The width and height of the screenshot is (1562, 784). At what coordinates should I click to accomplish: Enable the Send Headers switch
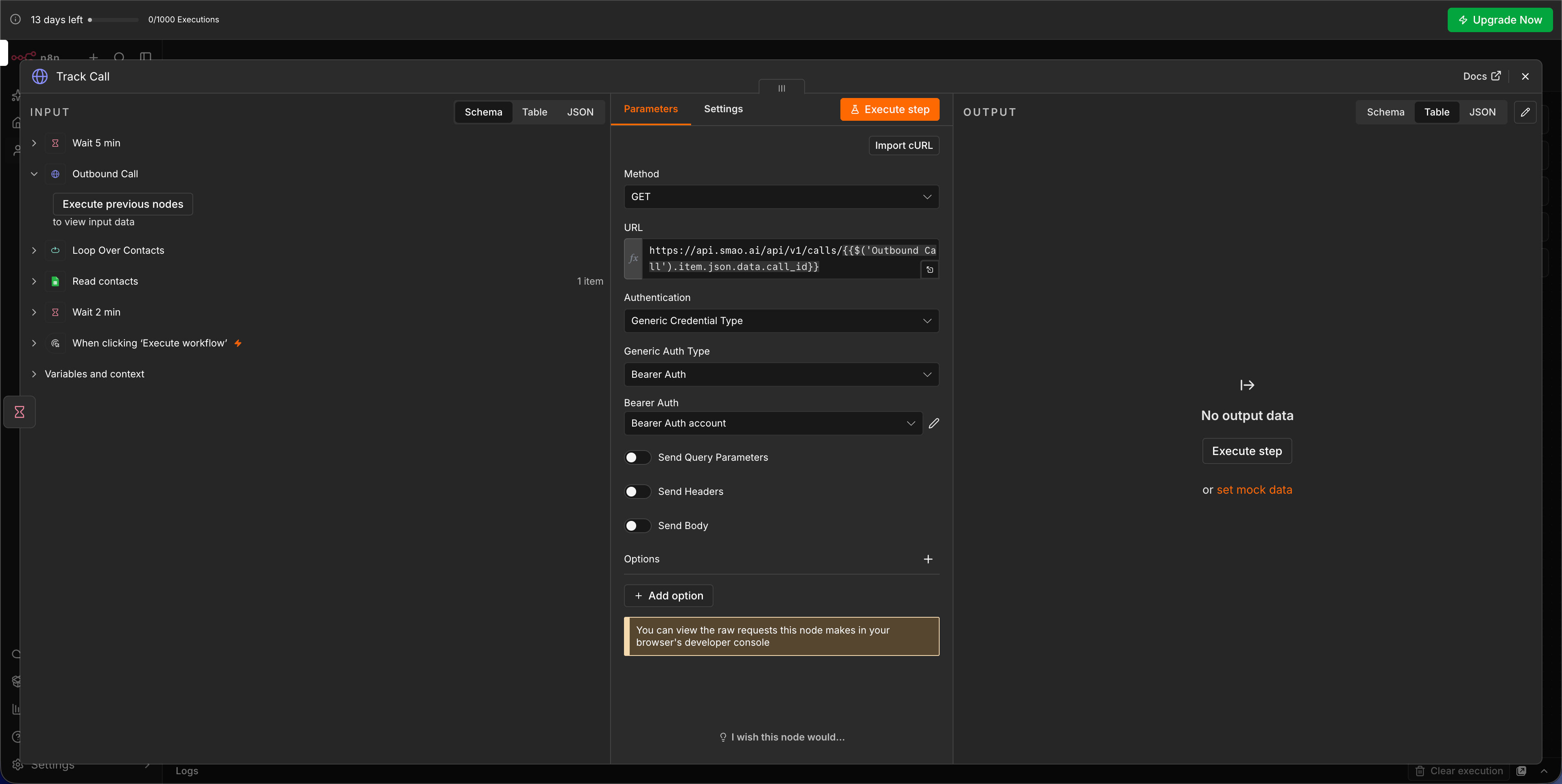tap(637, 491)
